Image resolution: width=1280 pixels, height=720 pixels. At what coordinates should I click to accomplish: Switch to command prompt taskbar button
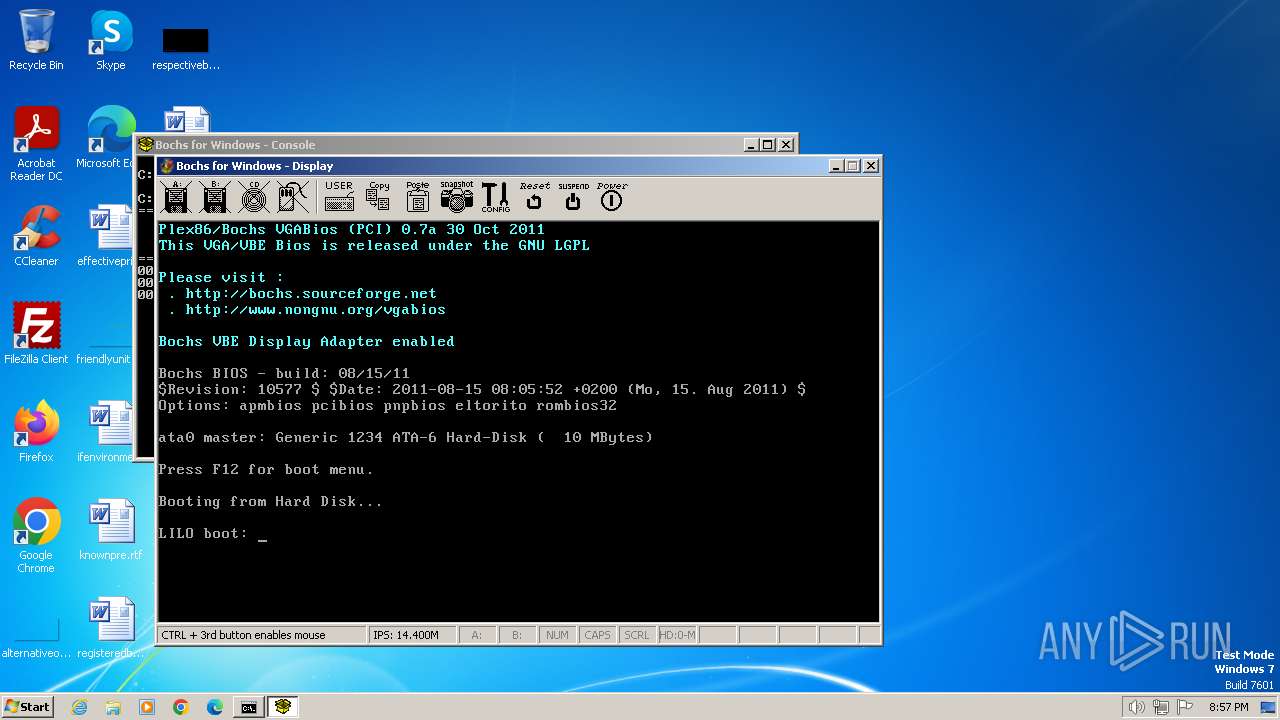coord(249,707)
